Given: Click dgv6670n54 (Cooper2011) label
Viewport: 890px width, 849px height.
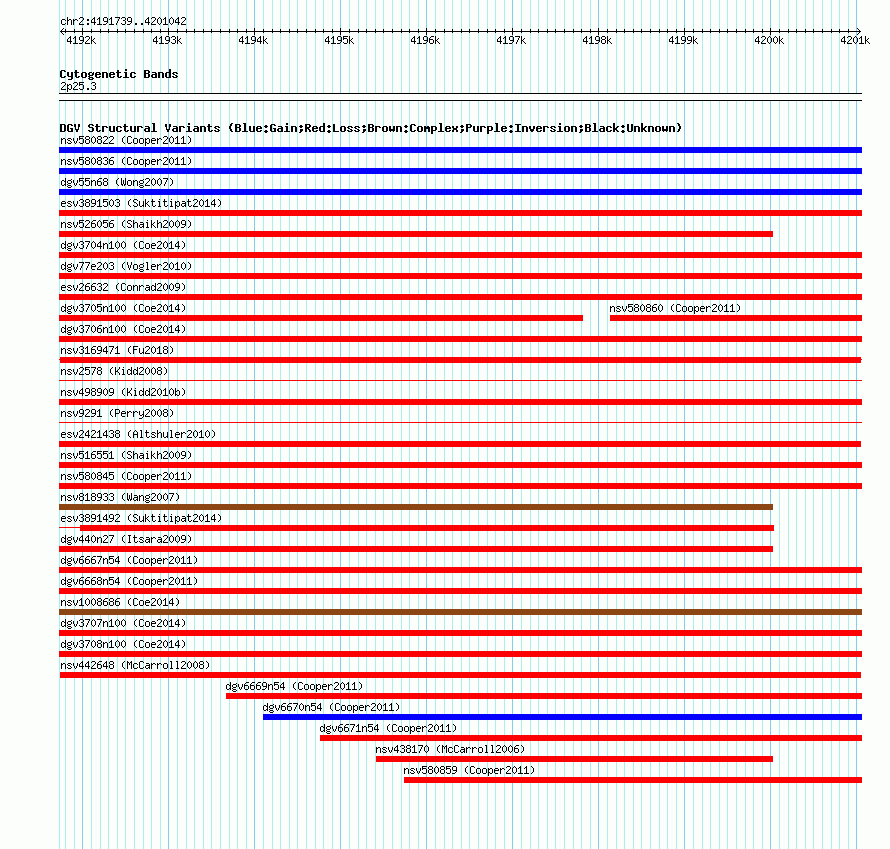Looking at the screenshot, I should coord(331,707).
